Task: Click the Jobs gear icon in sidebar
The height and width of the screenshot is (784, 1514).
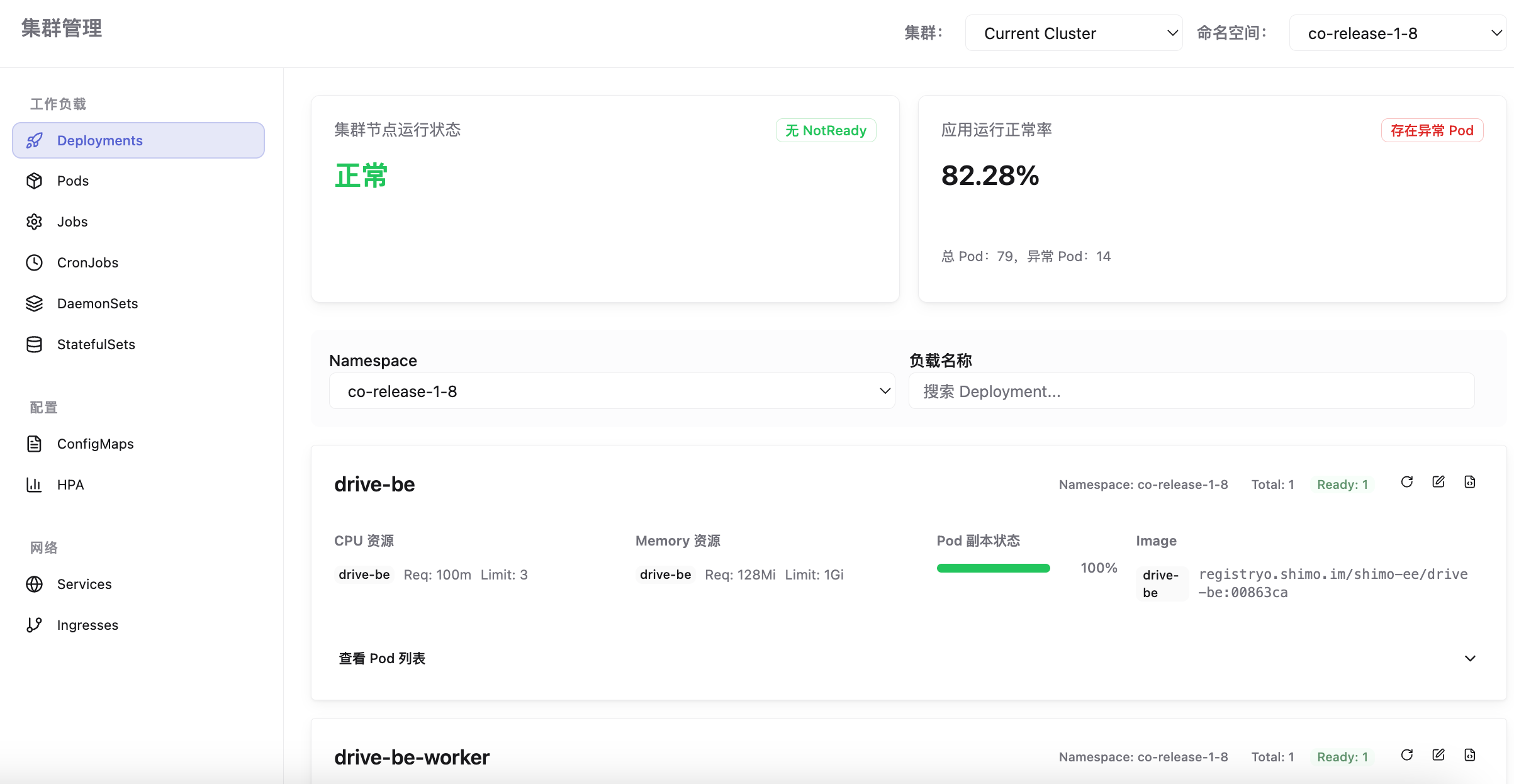Action: coord(35,222)
